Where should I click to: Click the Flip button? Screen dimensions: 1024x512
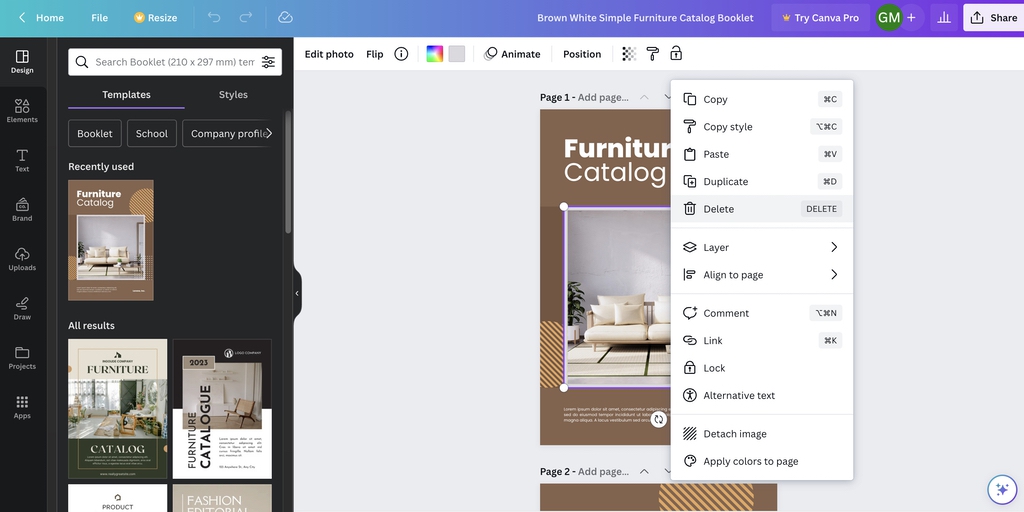click(x=375, y=54)
